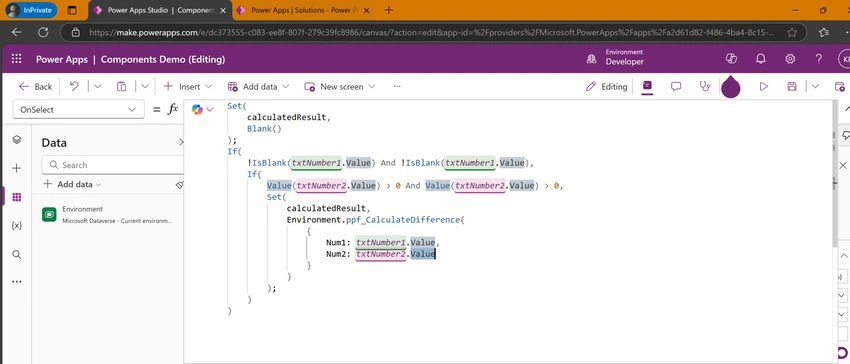Viewport: 850px width, 364px height.
Task: Open the Environment Developer selector
Action: point(615,58)
